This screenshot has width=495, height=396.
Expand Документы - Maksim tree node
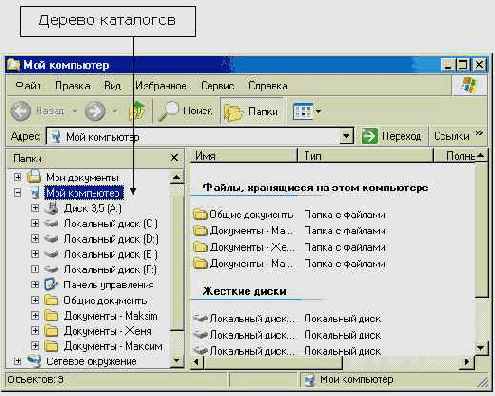[x=35, y=315]
